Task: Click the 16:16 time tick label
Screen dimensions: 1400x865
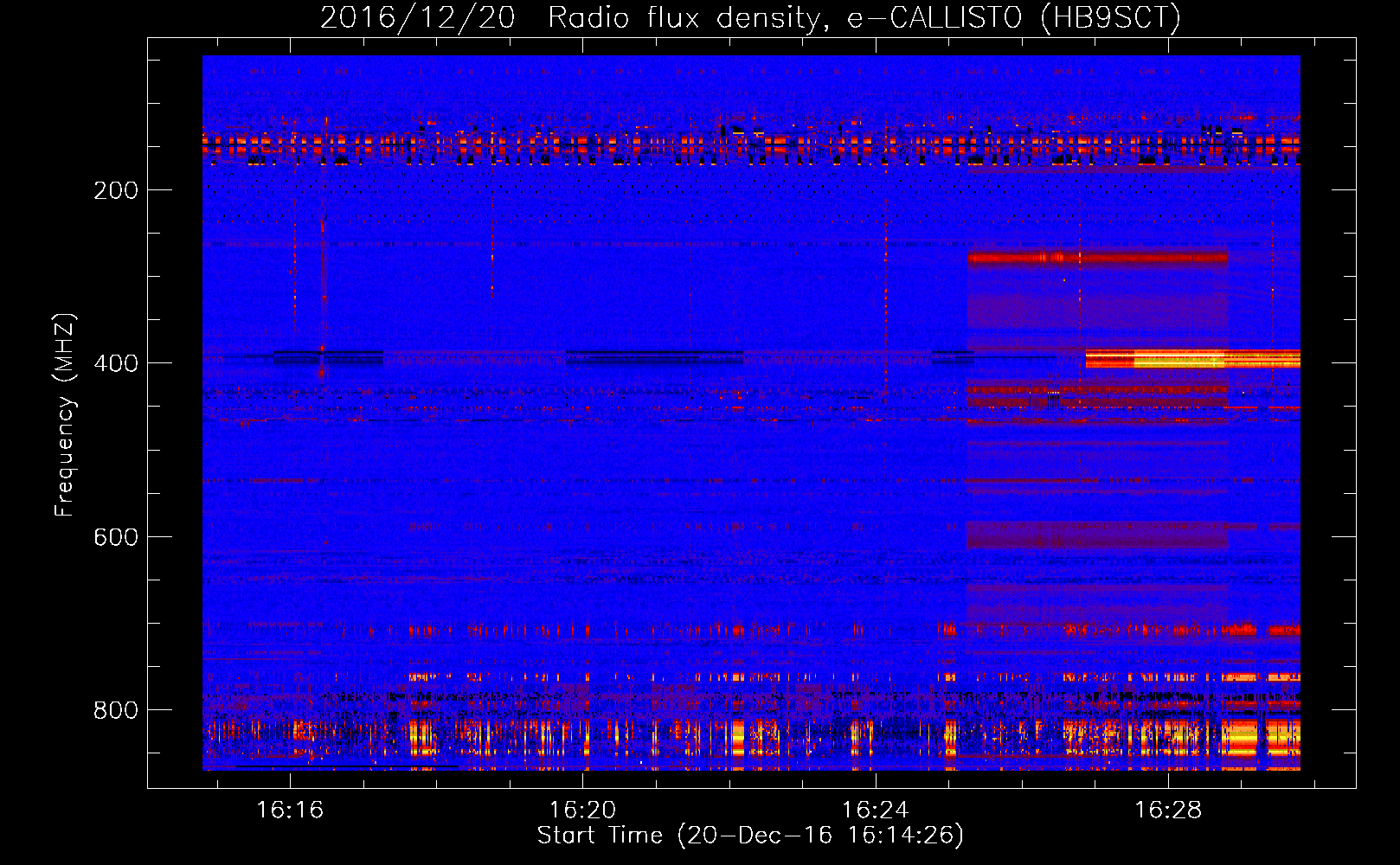Action: coord(290,810)
